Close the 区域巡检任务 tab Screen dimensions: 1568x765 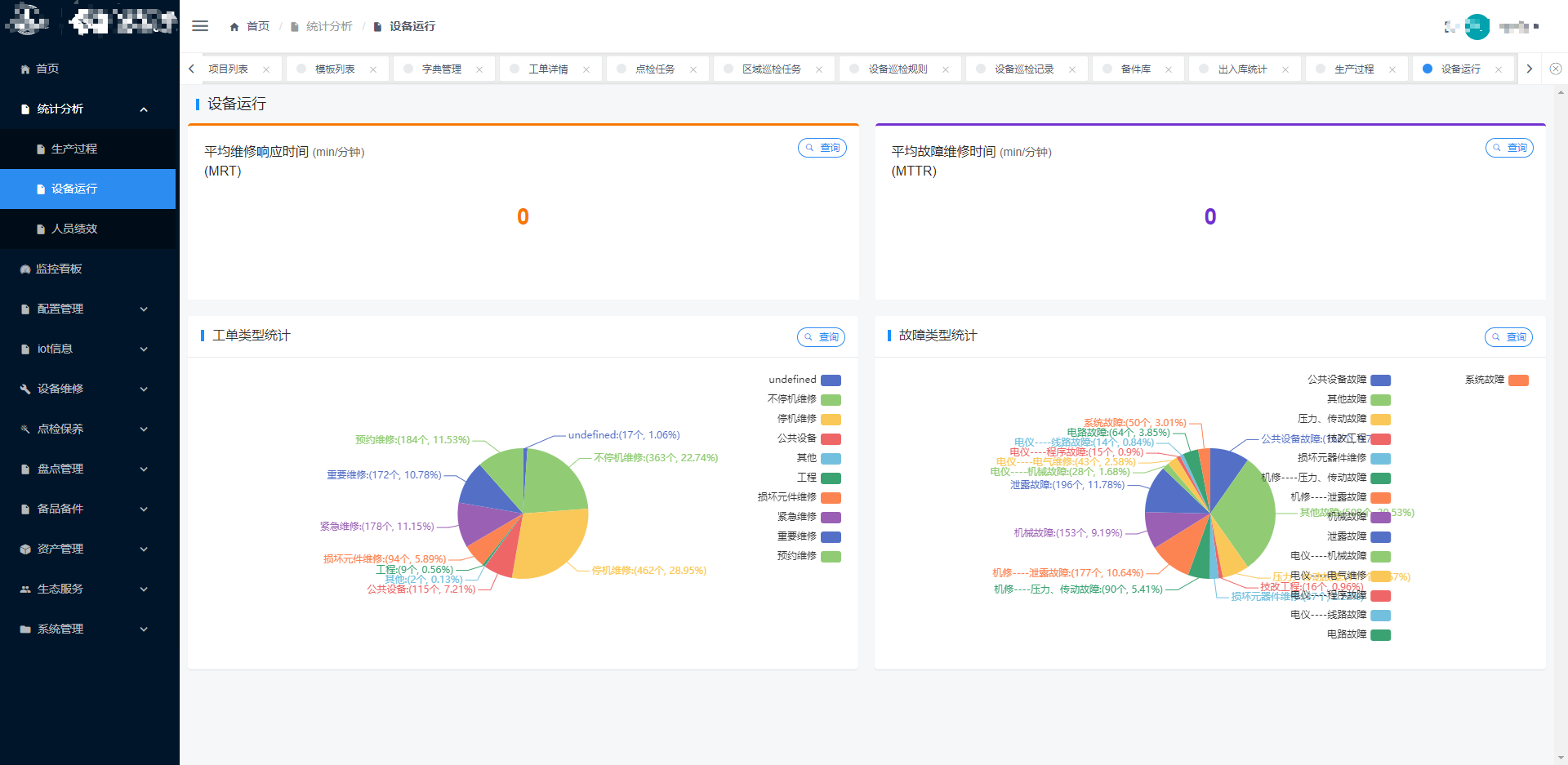(x=819, y=69)
